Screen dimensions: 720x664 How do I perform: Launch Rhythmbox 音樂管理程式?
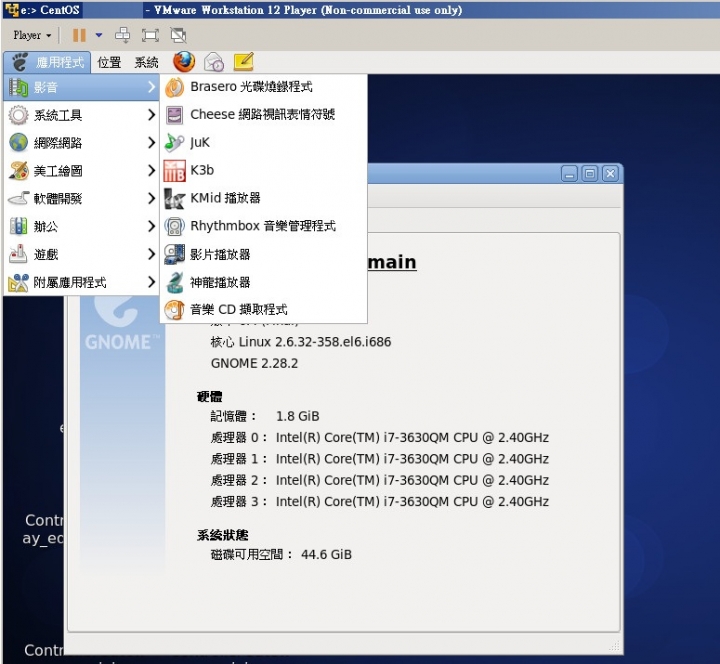[x=264, y=226]
